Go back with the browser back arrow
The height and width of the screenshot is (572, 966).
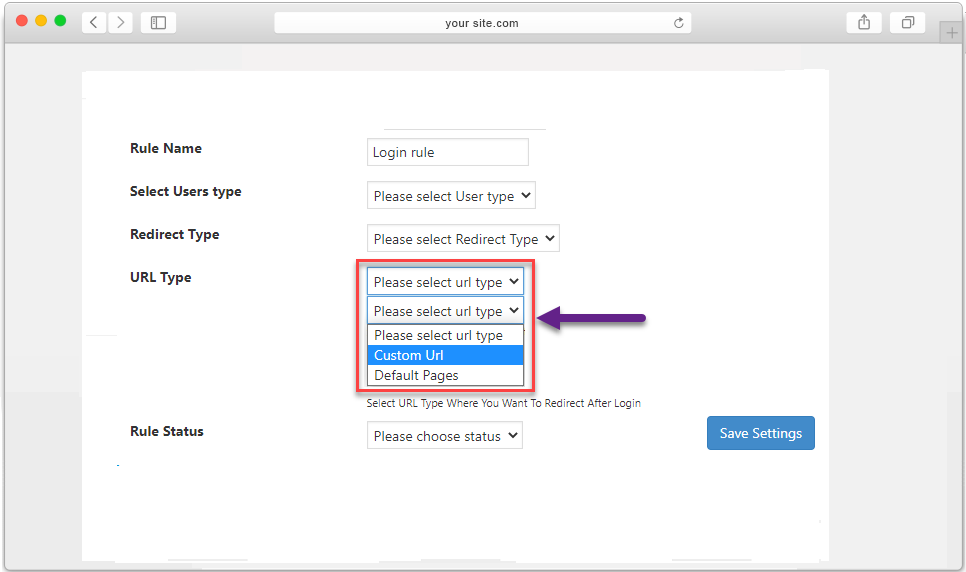94,23
